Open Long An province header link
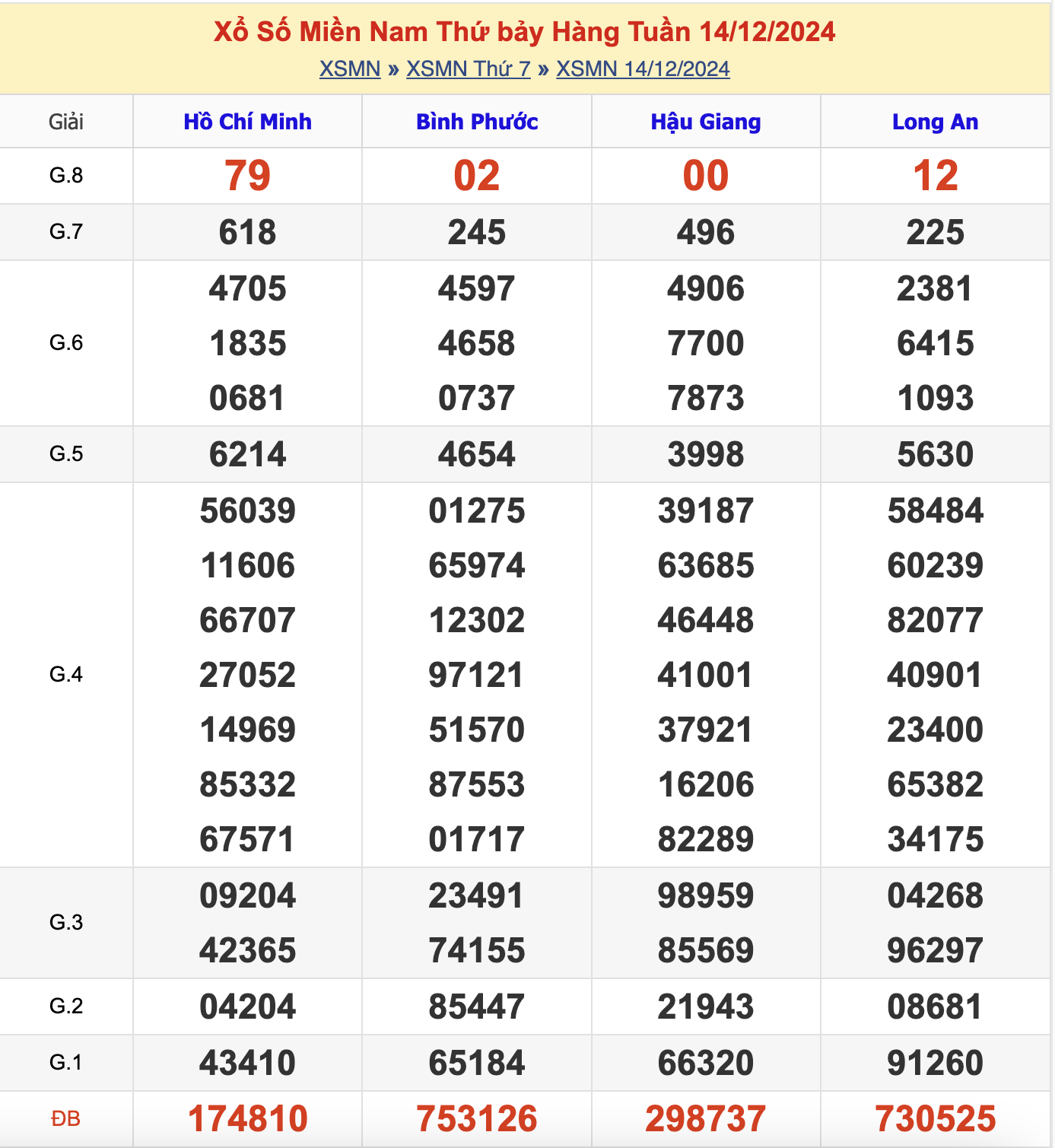This screenshot has height=1148, width=1055. coord(936,122)
